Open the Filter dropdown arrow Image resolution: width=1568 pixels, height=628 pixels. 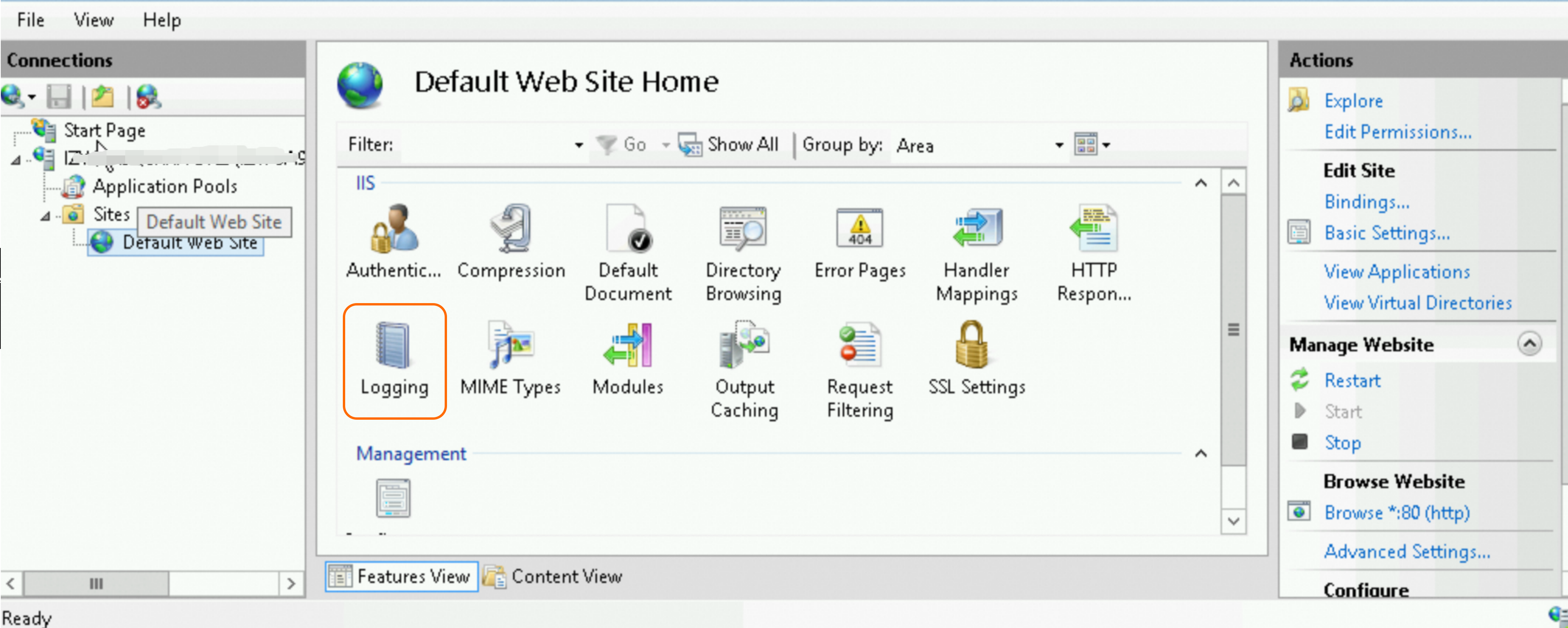click(x=579, y=145)
